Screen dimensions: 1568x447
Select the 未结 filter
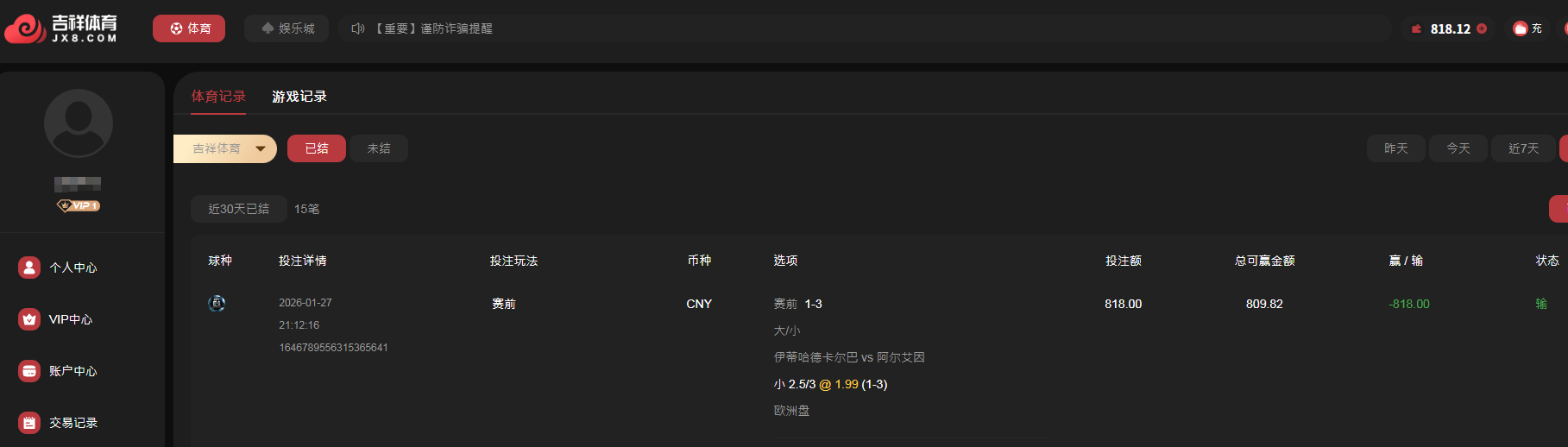pos(379,148)
